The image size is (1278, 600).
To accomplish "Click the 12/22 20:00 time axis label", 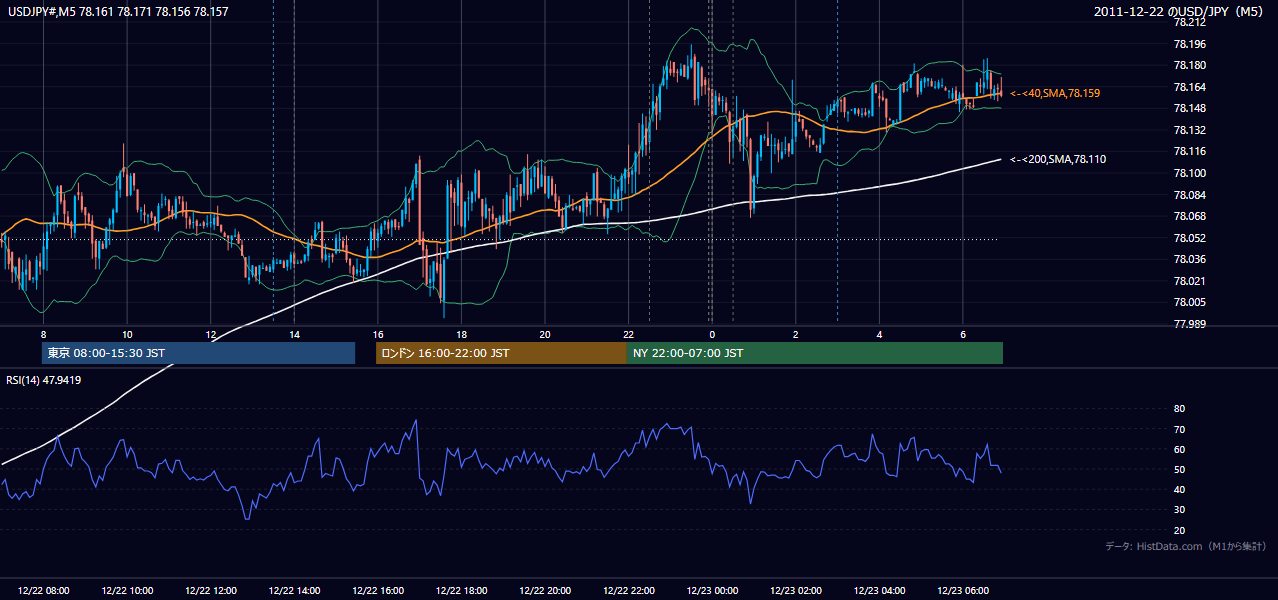I will coord(545,591).
